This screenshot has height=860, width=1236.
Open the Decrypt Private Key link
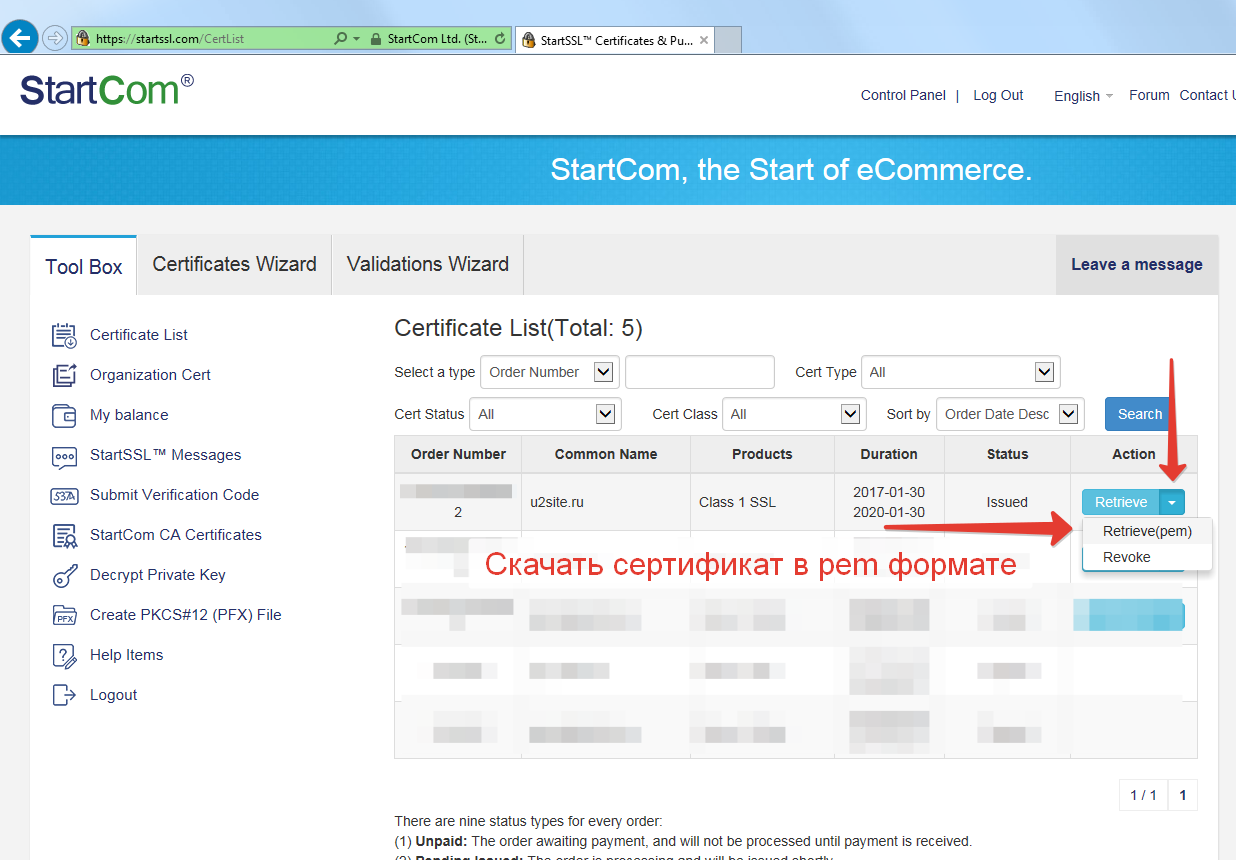[158, 575]
